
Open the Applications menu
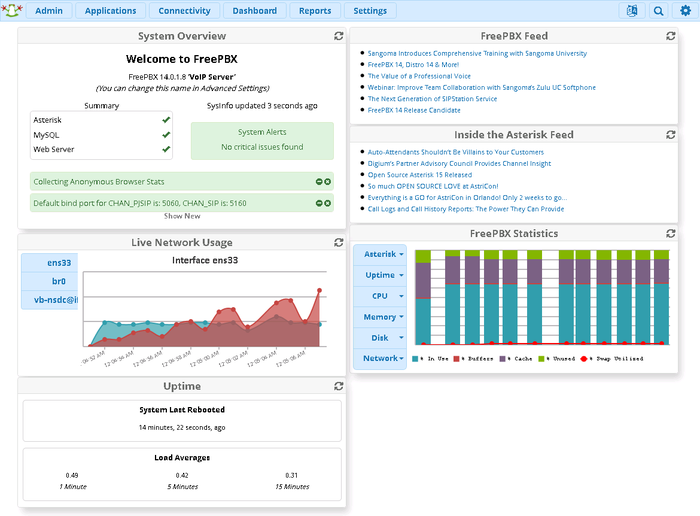click(x=111, y=11)
